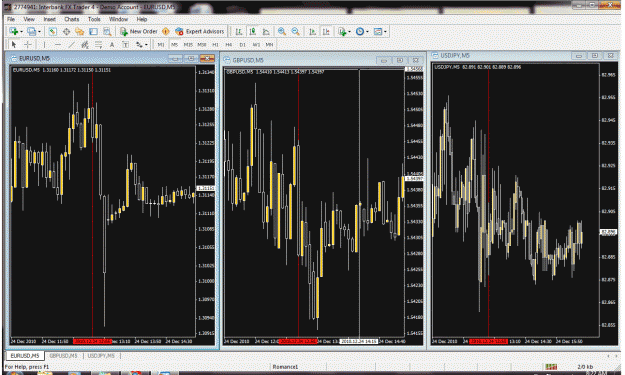The image size is (625, 375).
Task: Toggle chart Auto Scroll
Action: pyautogui.click(x=312, y=31)
